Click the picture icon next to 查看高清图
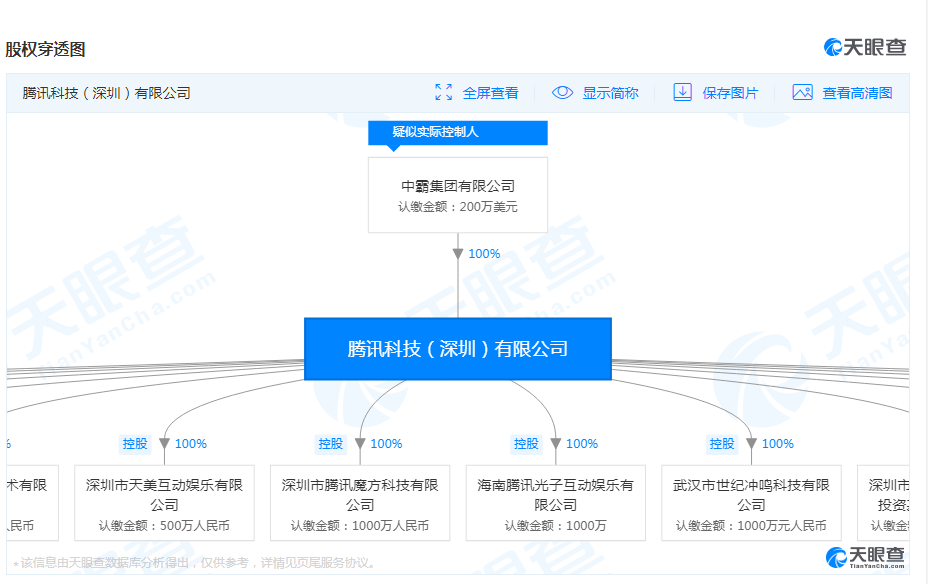The image size is (928, 584). click(802, 92)
